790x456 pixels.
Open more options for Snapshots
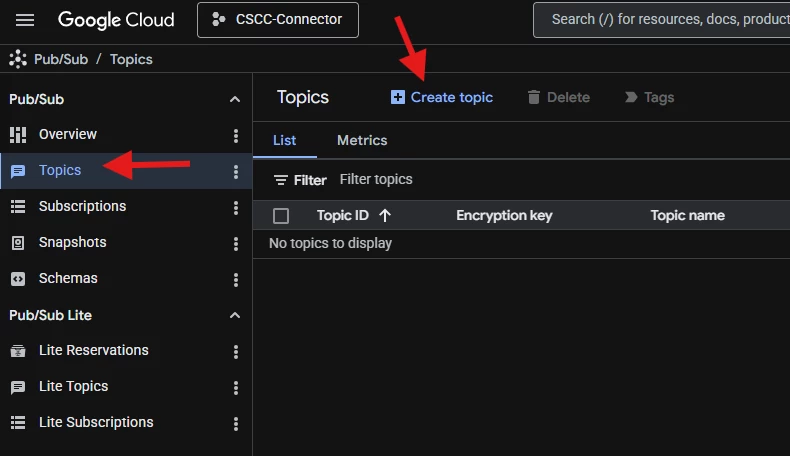(x=236, y=244)
